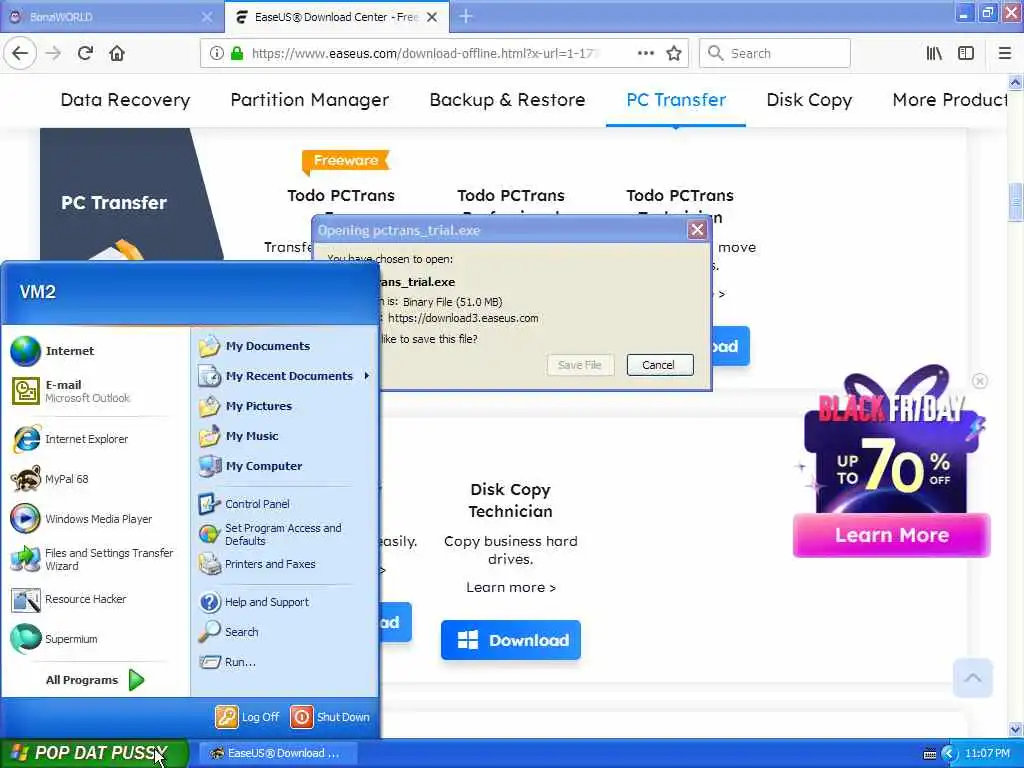
Task: Open Search from Start menu
Action: click(285, 632)
